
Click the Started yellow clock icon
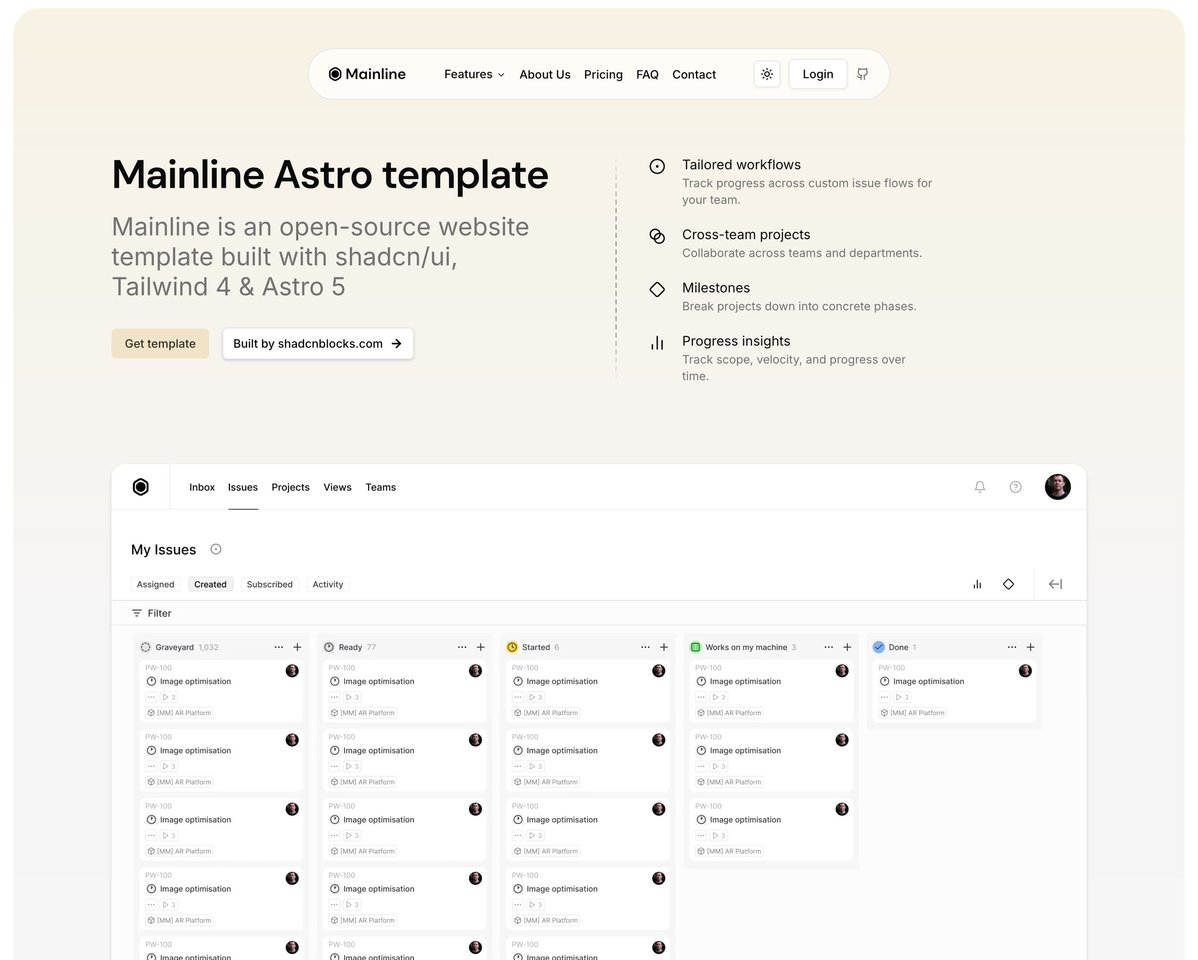[512, 647]
